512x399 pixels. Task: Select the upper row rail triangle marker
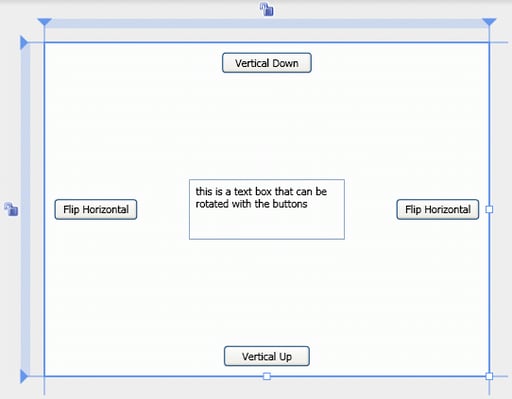tap(24, 43)
